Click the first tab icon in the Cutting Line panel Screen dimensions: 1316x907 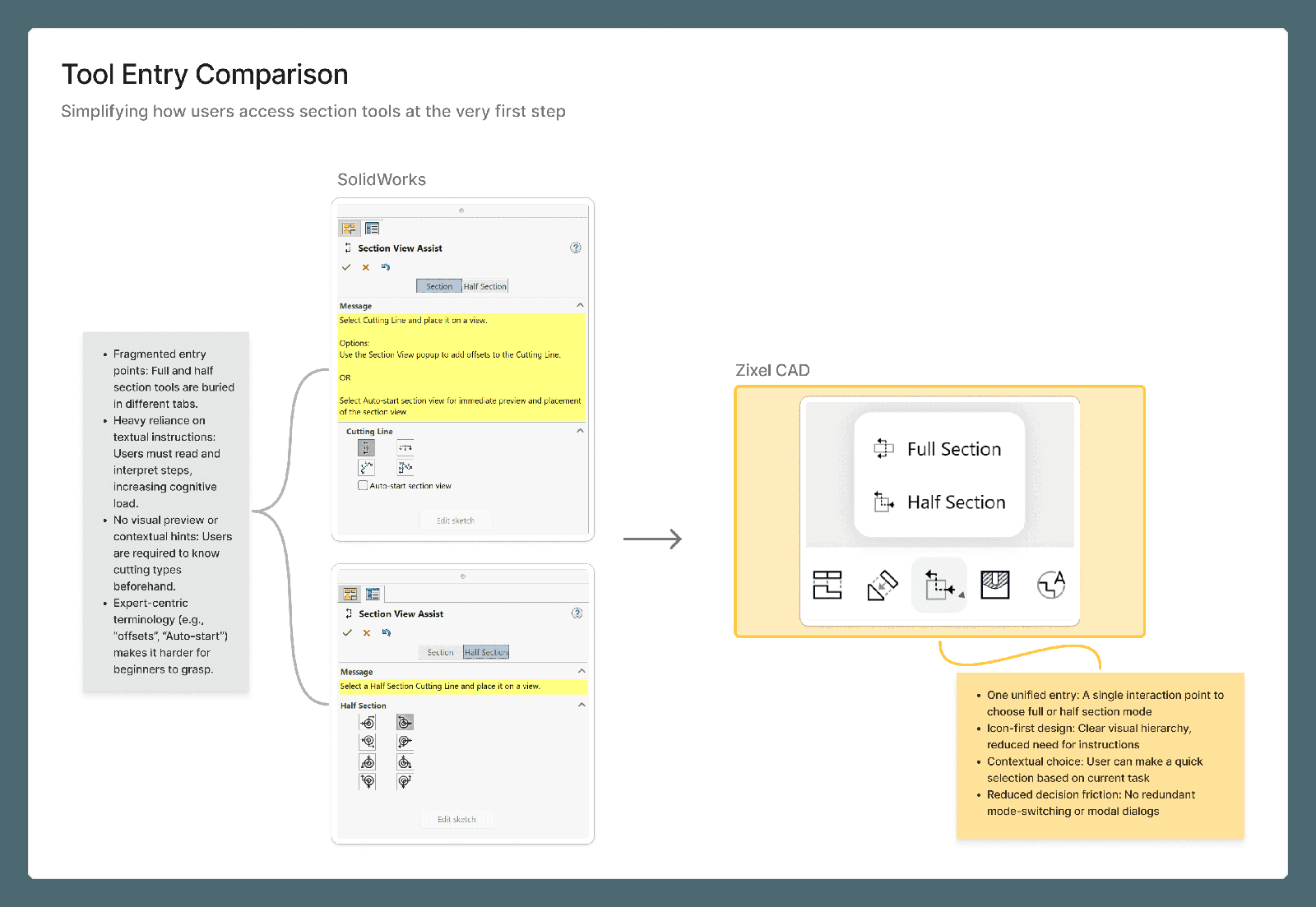point(350,229)
